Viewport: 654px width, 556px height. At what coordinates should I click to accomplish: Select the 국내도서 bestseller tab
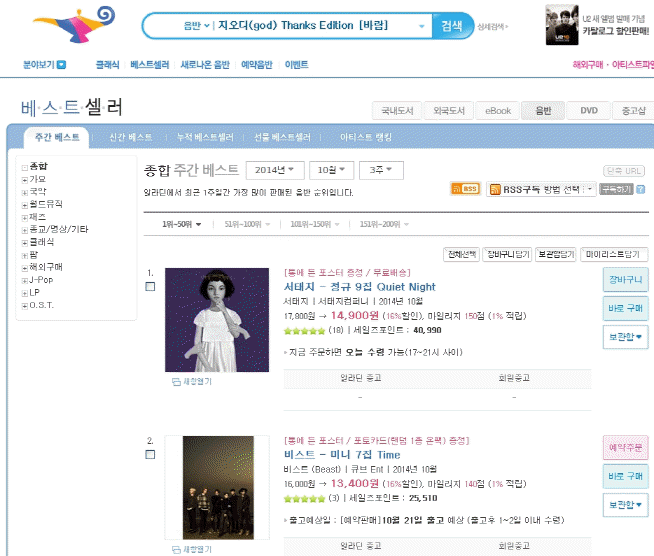397,111
